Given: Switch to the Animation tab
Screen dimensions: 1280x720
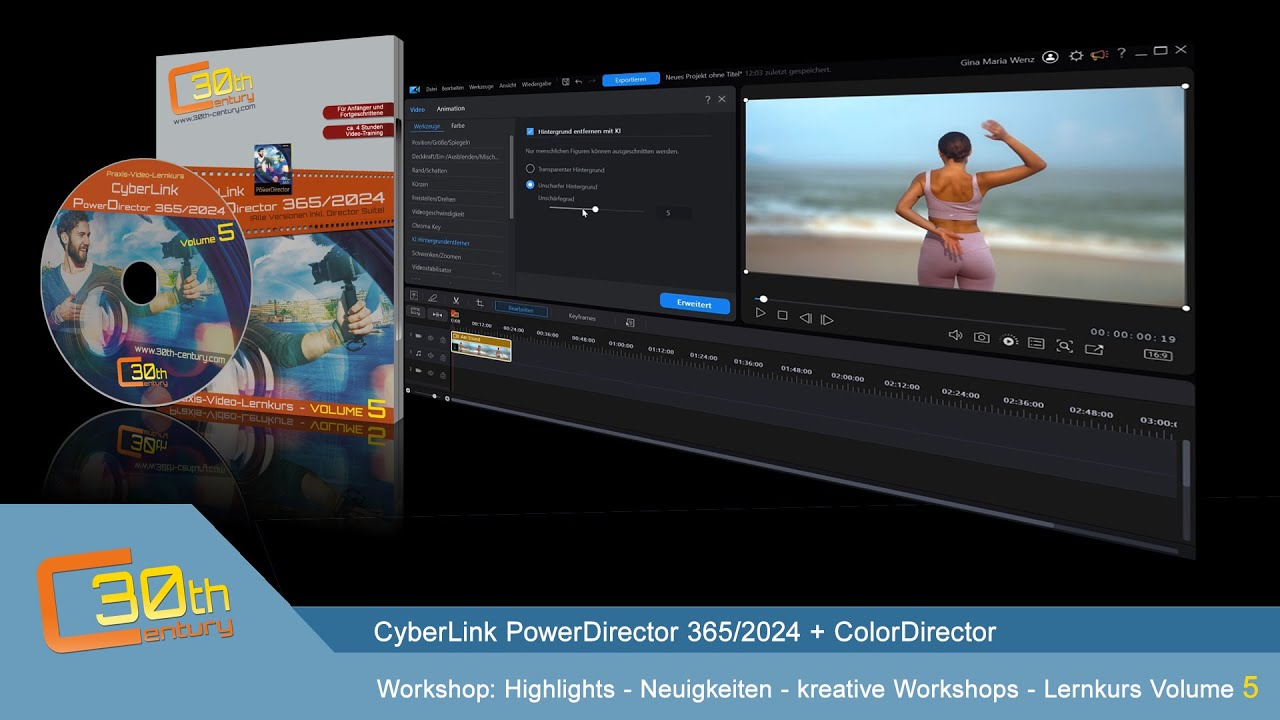Looking at the screenshot, I should (x=451, y=108).
